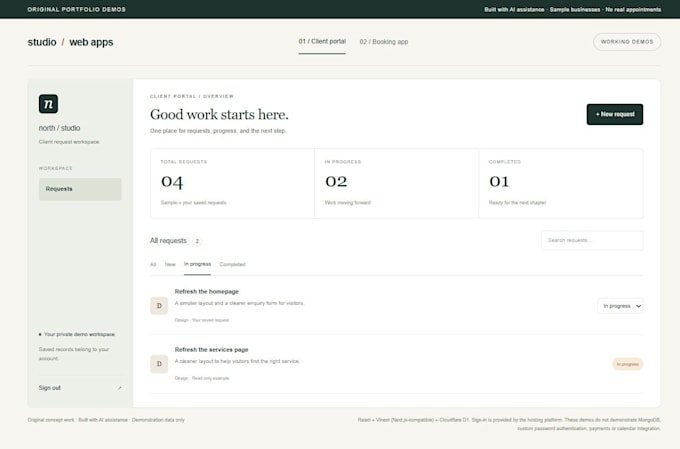The width and height of the screenshot is (680, 449).
Task: Click the north studio 'n' logo icon
Action: pos(48,104)
